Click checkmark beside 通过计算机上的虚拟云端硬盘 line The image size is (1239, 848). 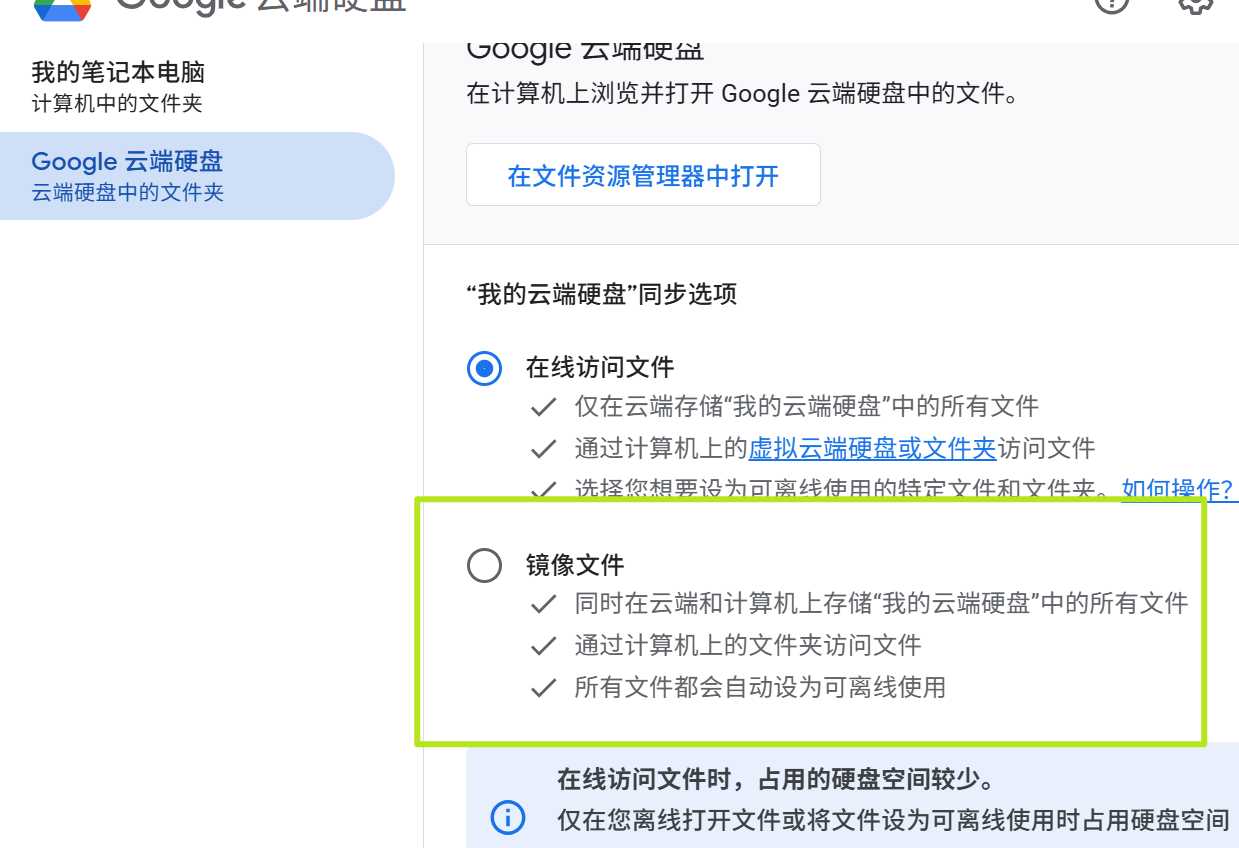[x=543, y=449]
